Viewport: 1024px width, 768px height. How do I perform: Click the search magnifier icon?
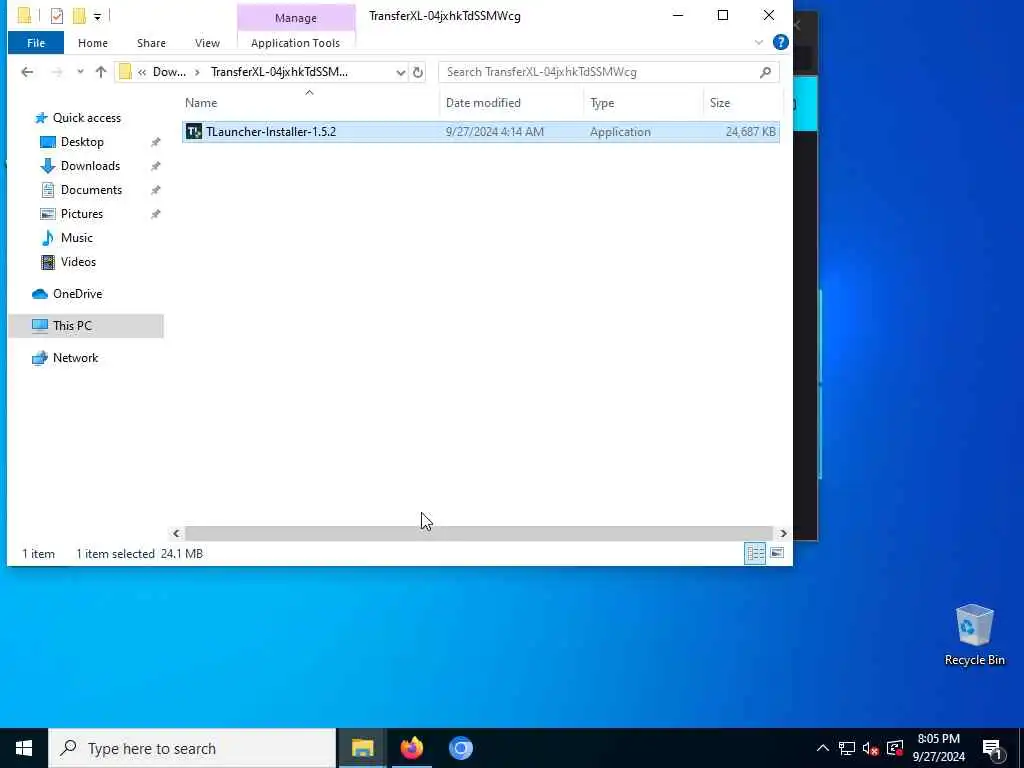pyautogui.click(x=765, y=72)
